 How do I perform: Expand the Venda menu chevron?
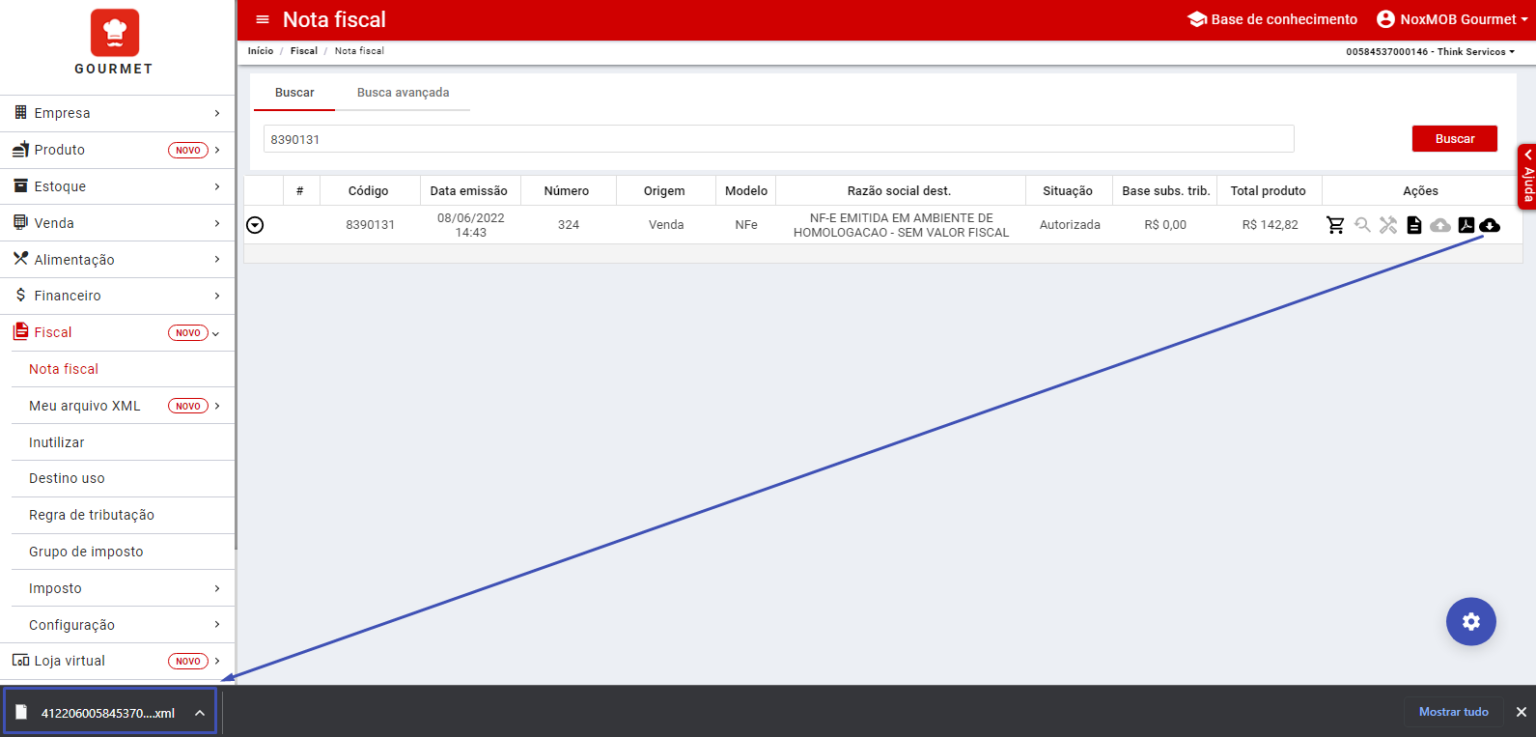point(217,222)
